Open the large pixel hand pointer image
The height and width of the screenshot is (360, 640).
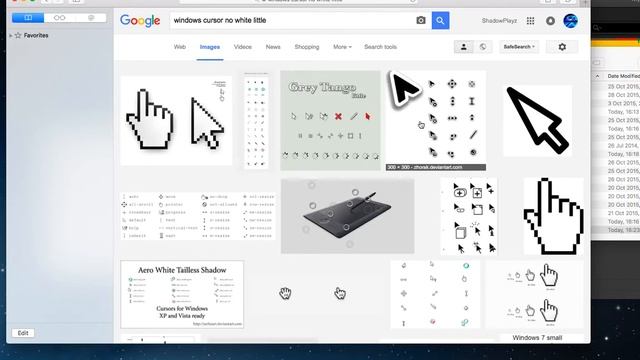coord(553,216)
